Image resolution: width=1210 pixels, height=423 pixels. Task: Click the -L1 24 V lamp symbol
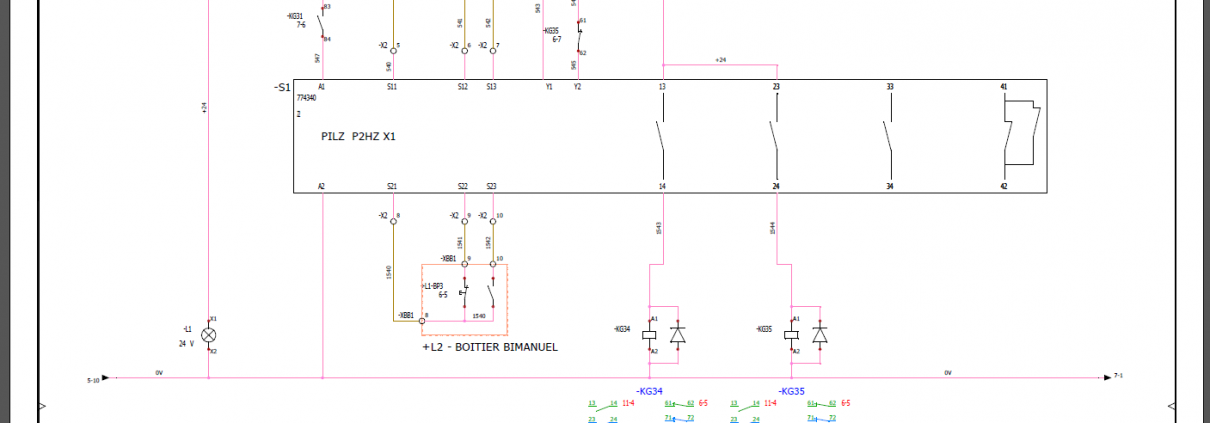[209, 335]
